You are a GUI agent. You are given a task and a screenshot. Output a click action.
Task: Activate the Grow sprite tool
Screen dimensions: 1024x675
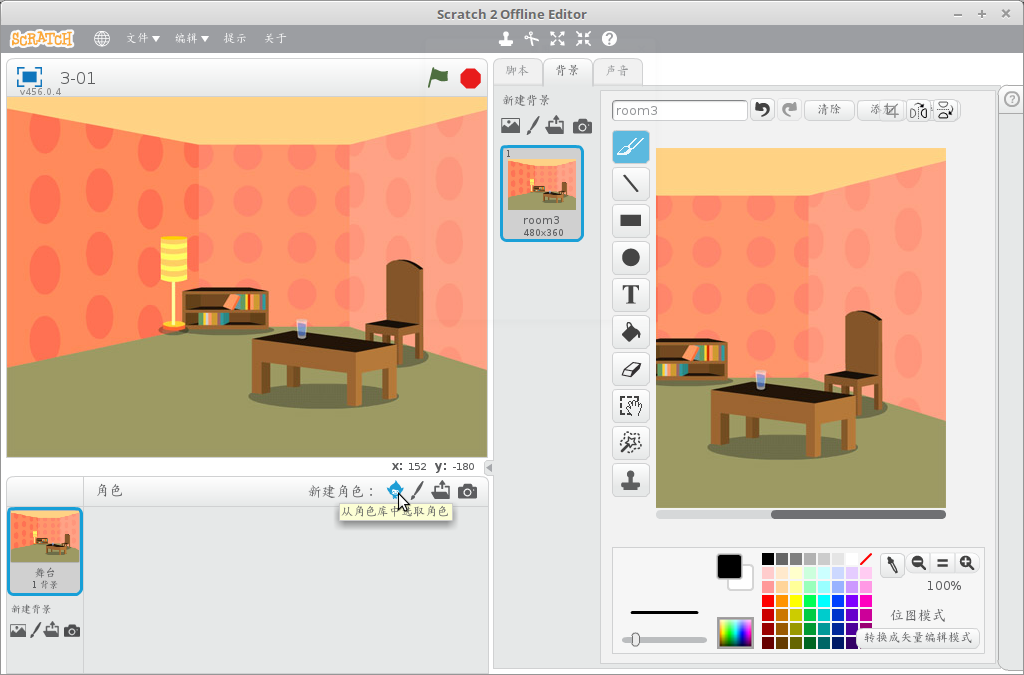pyautogui.click(x=557, y=39)
